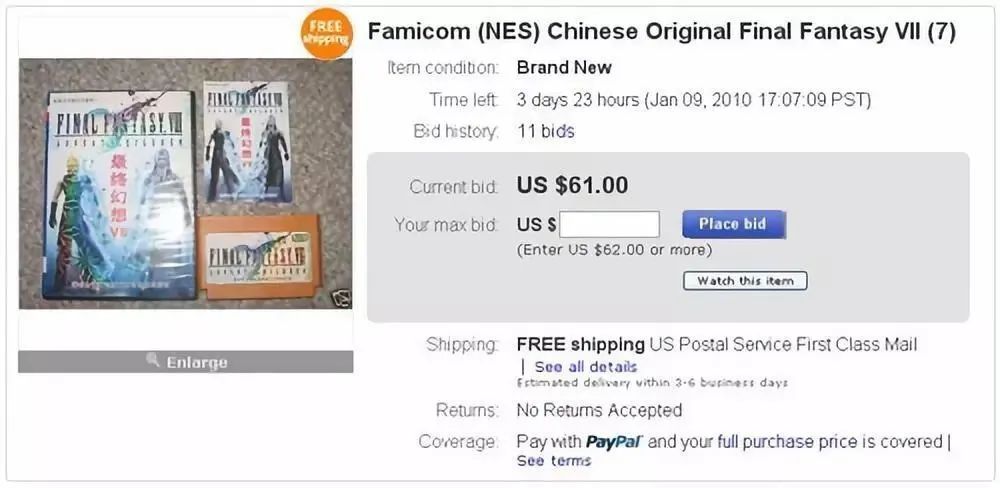1000x488 pixels.
Task: Click the Brand New item condition text
Action: (x=564, y=68)
